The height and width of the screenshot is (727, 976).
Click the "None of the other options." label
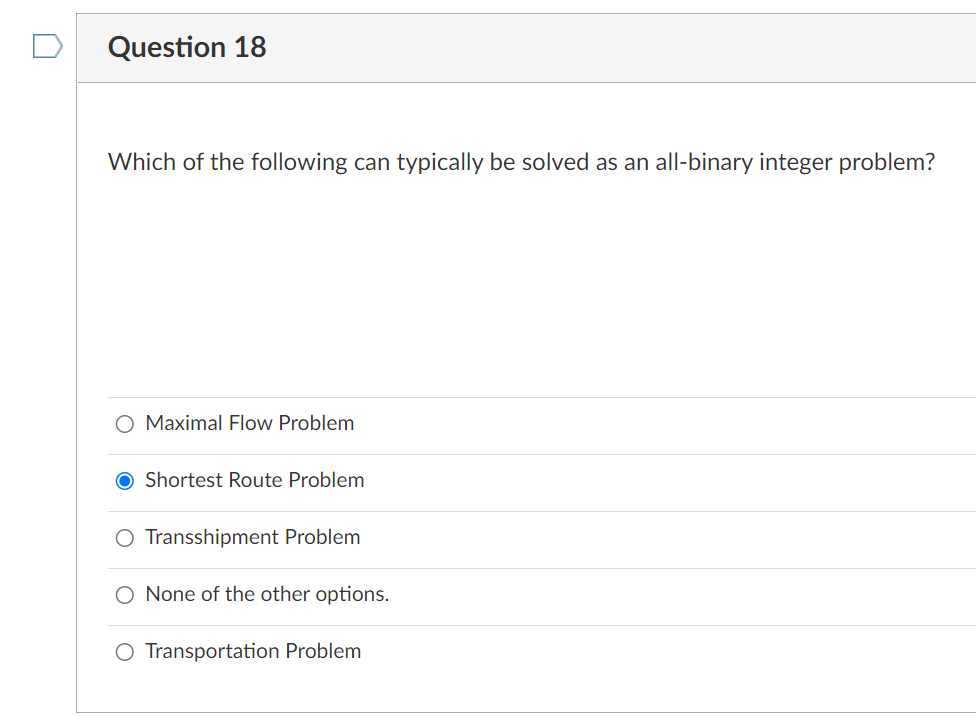(x=267, y=594)
